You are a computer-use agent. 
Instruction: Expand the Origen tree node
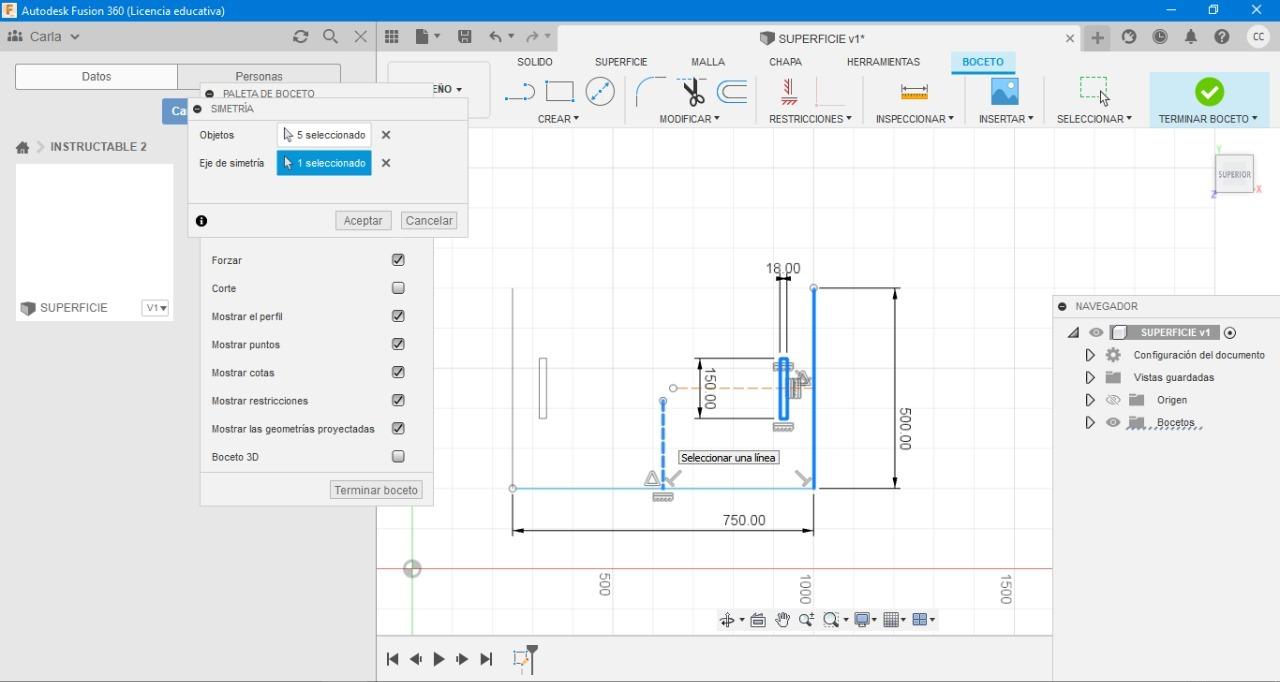click(1090, 400)
